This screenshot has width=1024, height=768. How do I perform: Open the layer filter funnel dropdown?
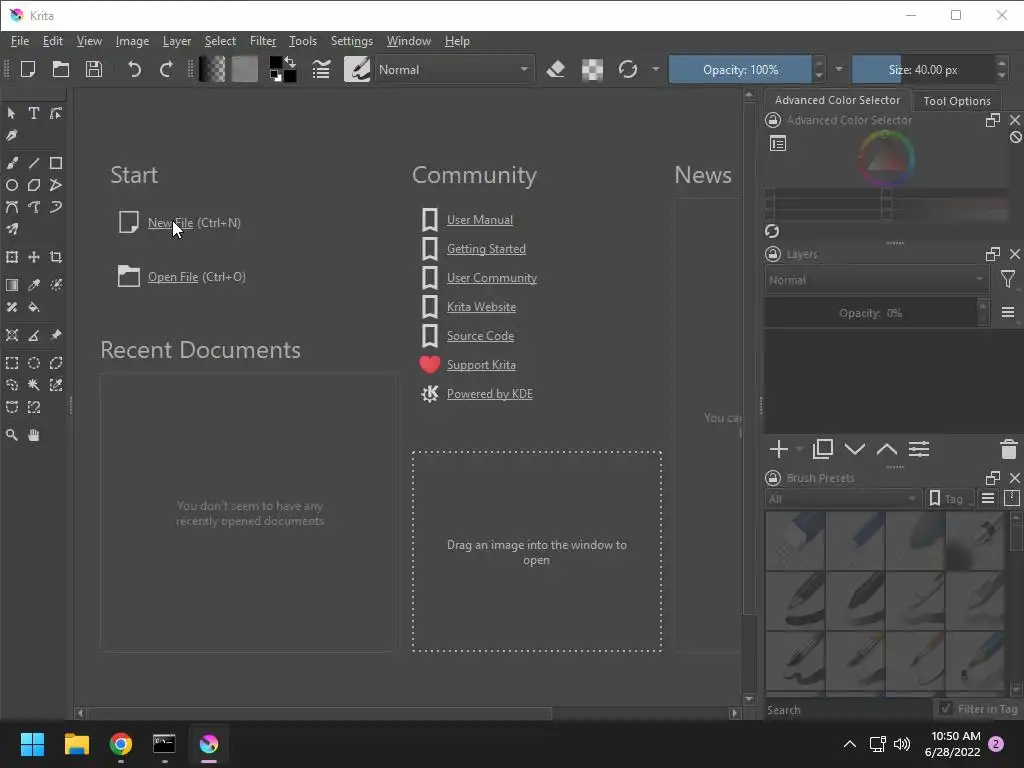click(x=1008, y=280)
